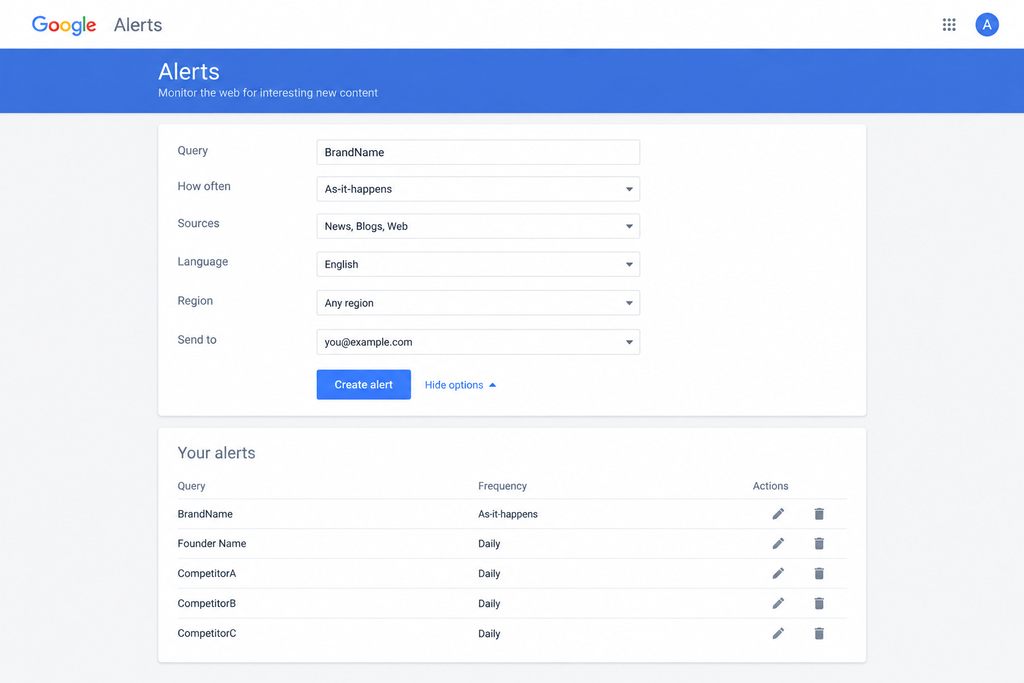This screenshot has width=1024, height=683.
Task: Collapse settings with Hide options
Action: pos(460,385)
